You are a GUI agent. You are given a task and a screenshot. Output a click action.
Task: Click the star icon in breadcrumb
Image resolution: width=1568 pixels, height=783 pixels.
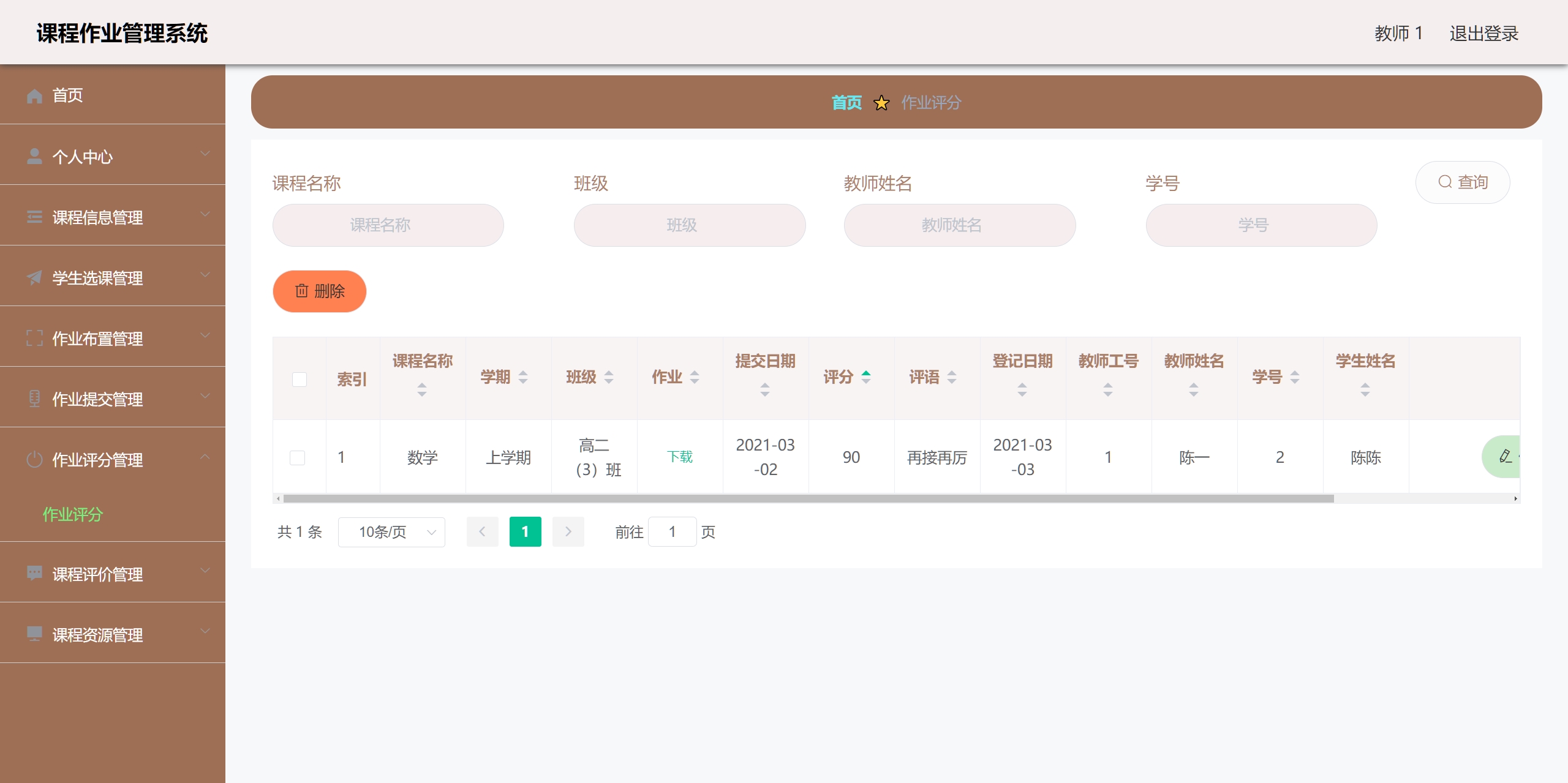(881, 102)
